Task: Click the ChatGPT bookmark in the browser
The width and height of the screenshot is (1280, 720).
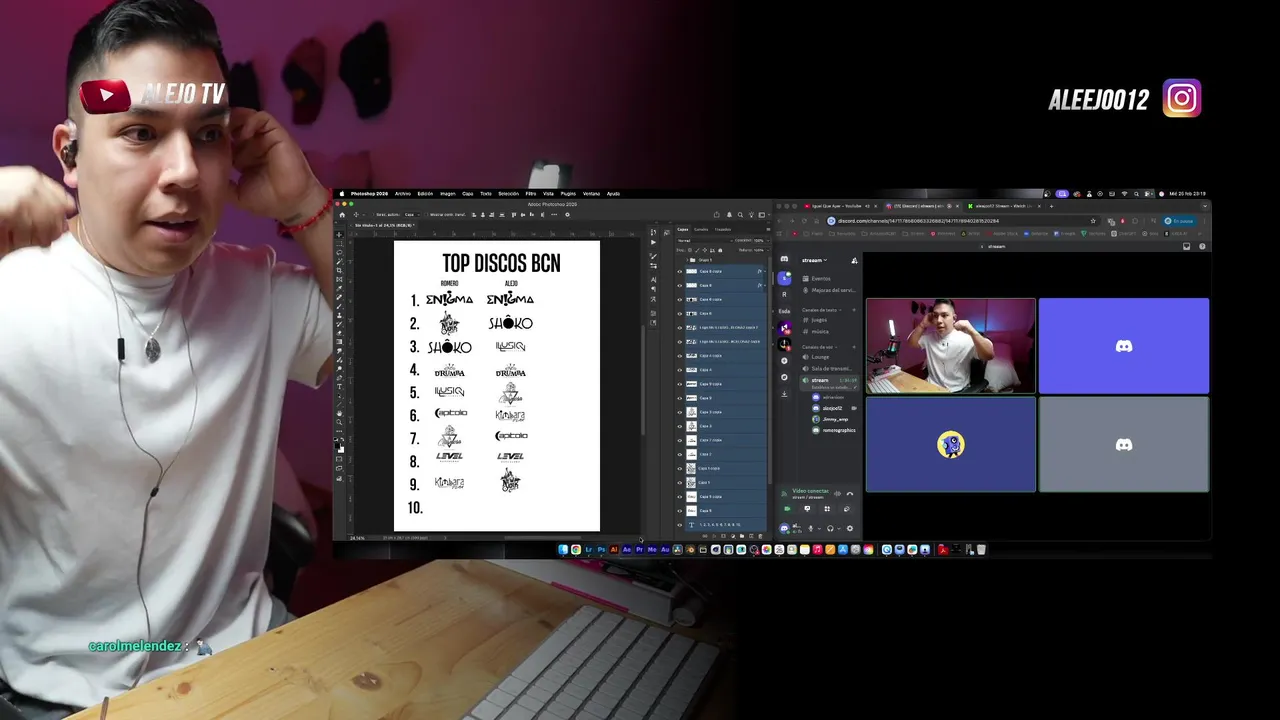Action: (x=1124, y=234)
